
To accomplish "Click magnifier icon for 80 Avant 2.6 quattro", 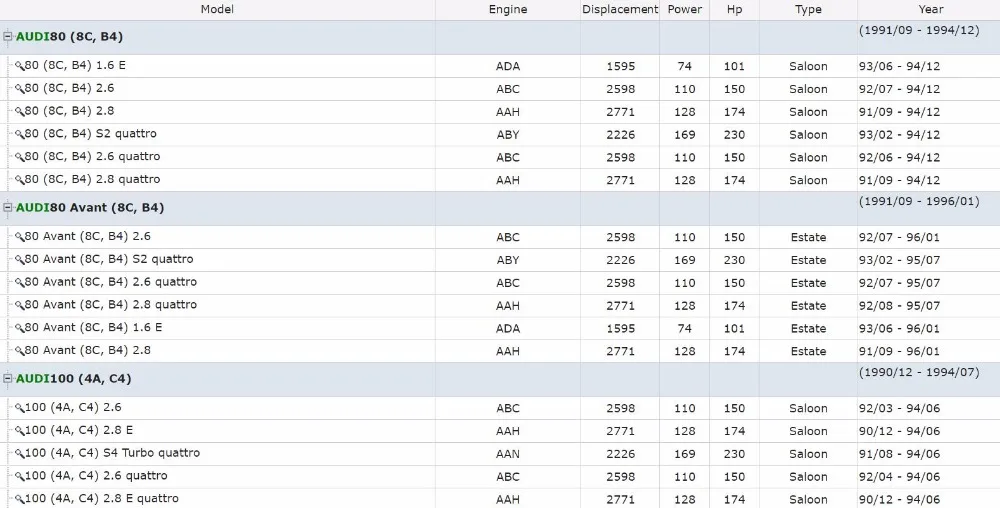I will pos(19,282).
